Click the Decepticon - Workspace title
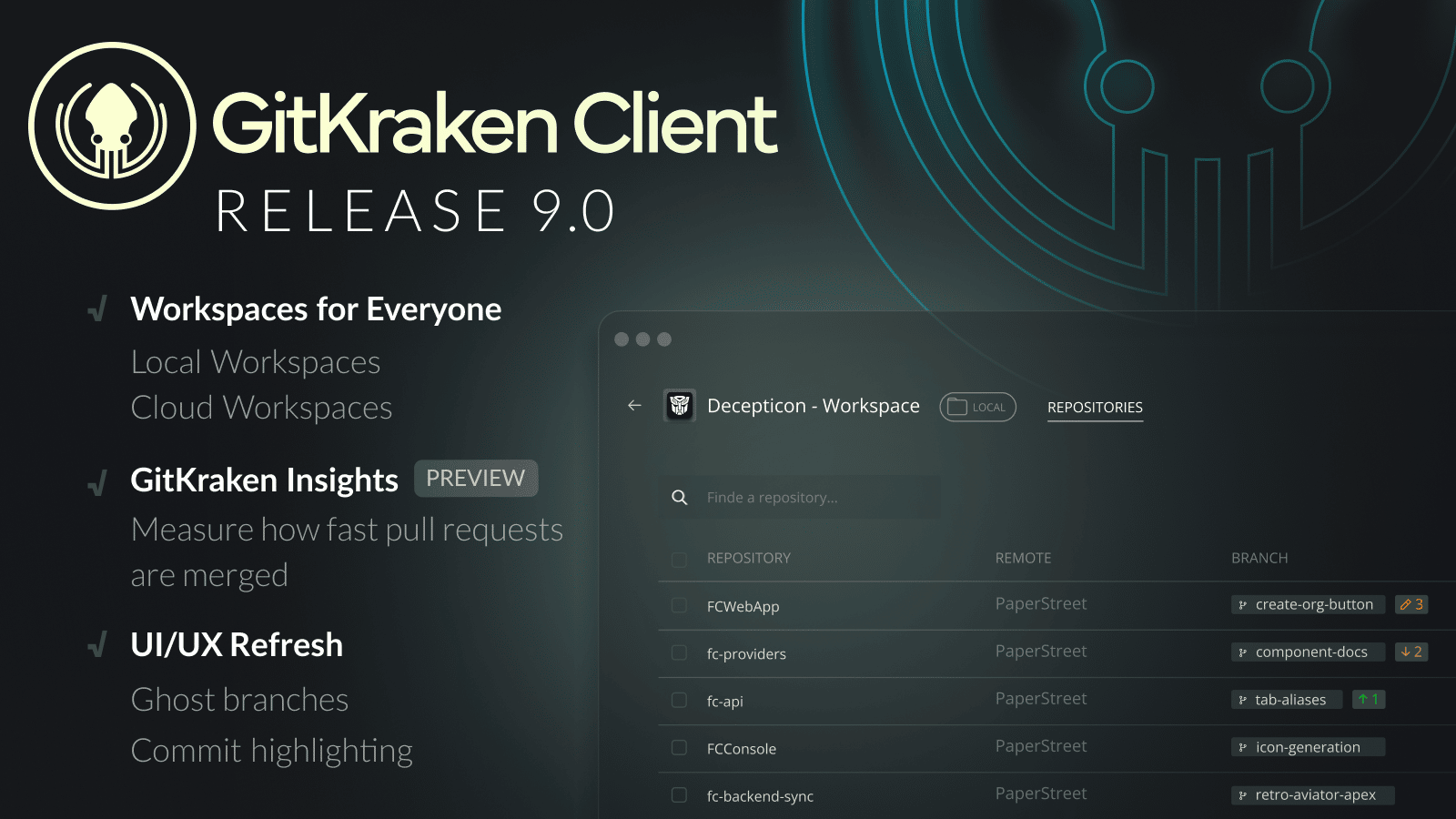Viewport: 1456px width, 819px height. click(814, 406)
